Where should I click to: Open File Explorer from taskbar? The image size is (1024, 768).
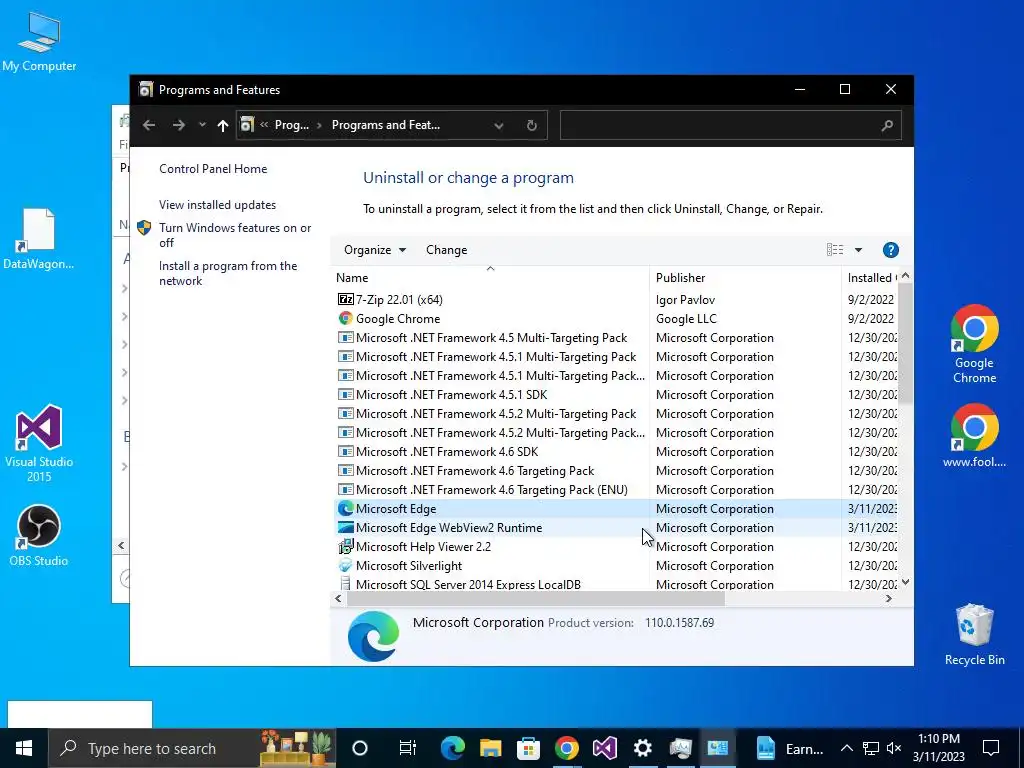coord(490,748)
